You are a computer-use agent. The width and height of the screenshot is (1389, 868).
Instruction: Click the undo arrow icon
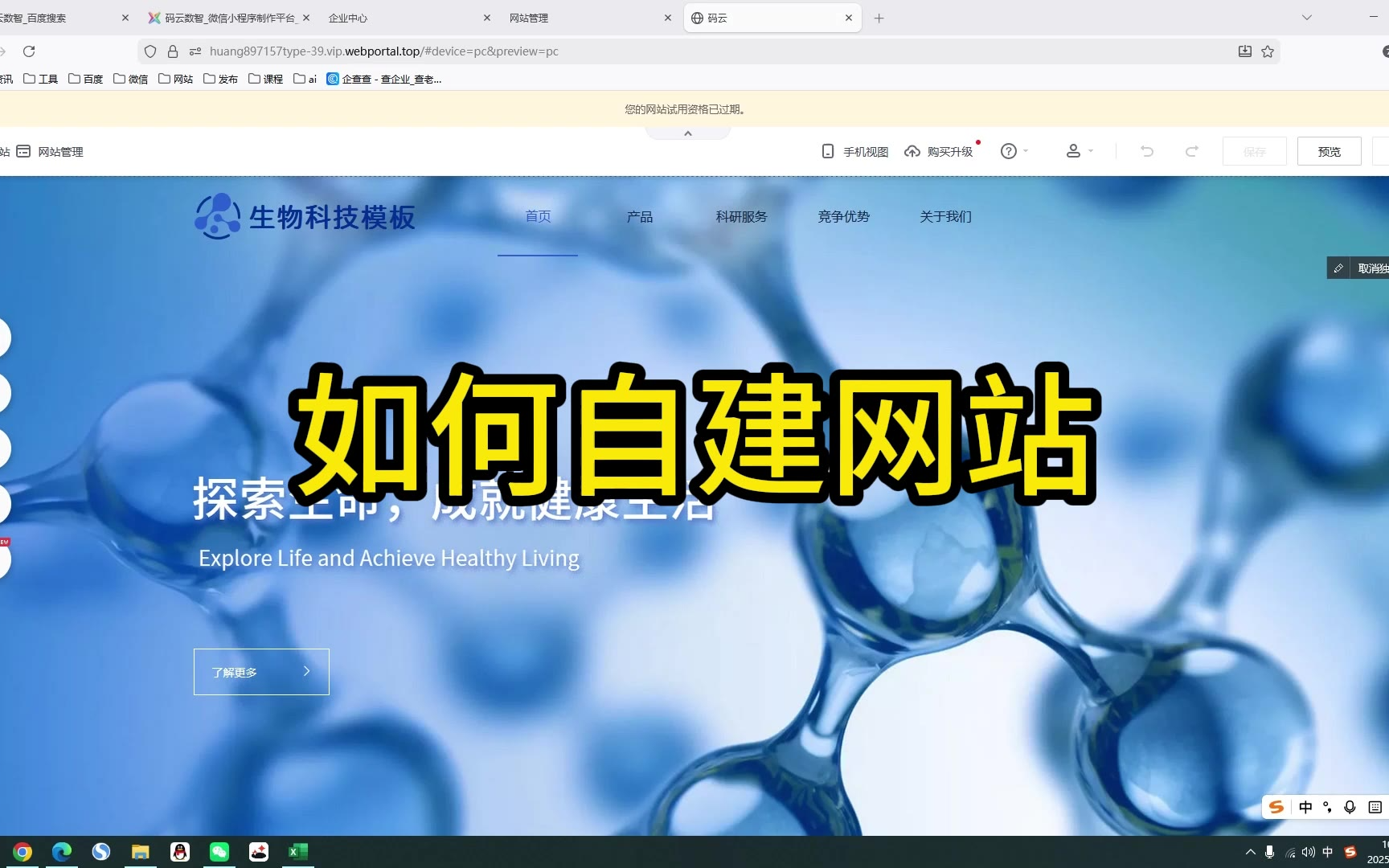click(x=1147, y=151)
